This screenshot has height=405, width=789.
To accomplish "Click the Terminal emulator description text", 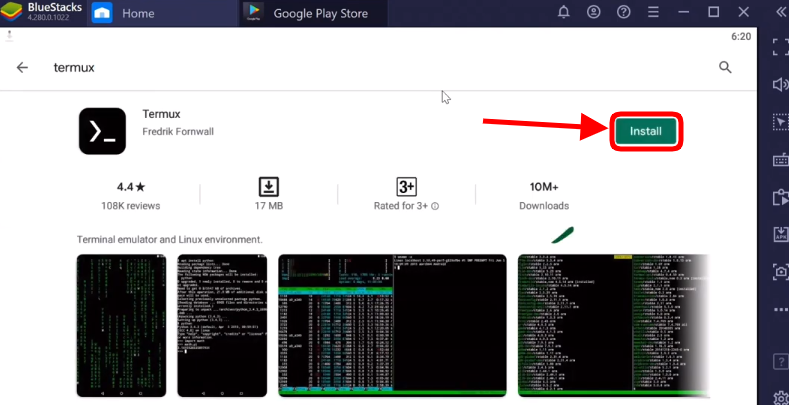I will tap(170, 239).
